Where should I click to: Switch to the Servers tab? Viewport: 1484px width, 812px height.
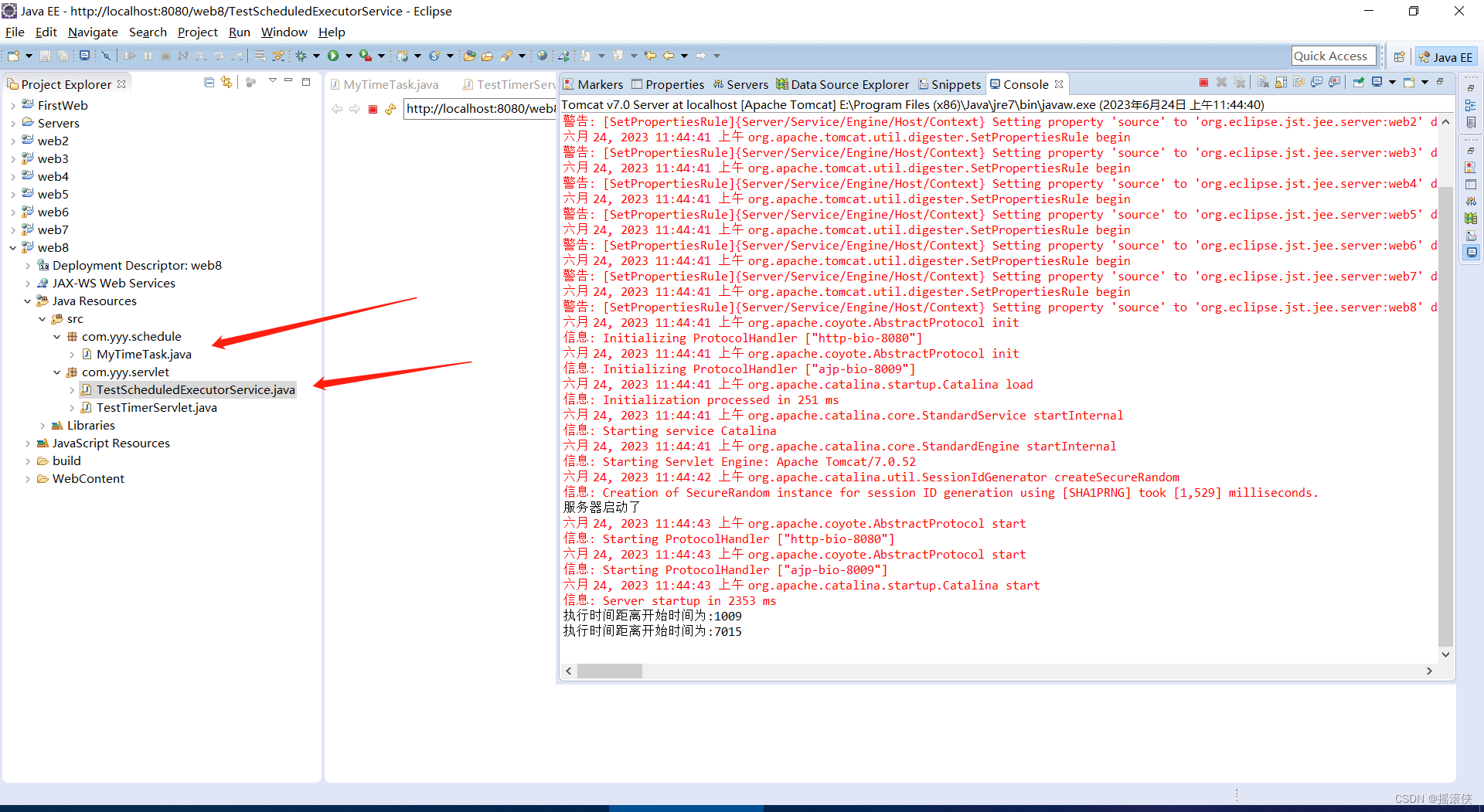tap(740, 85)
